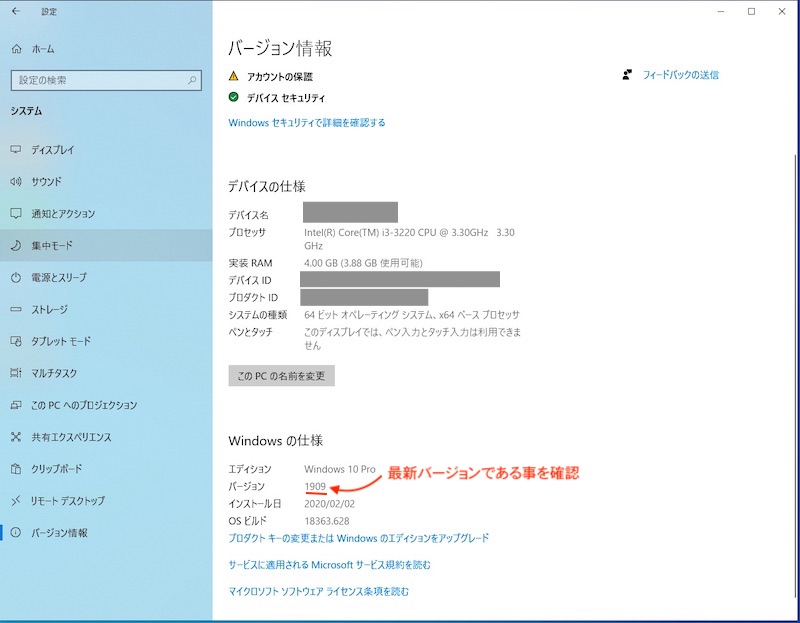
Task: Click the Notifications and actions icon
Action: click(16, 213)
